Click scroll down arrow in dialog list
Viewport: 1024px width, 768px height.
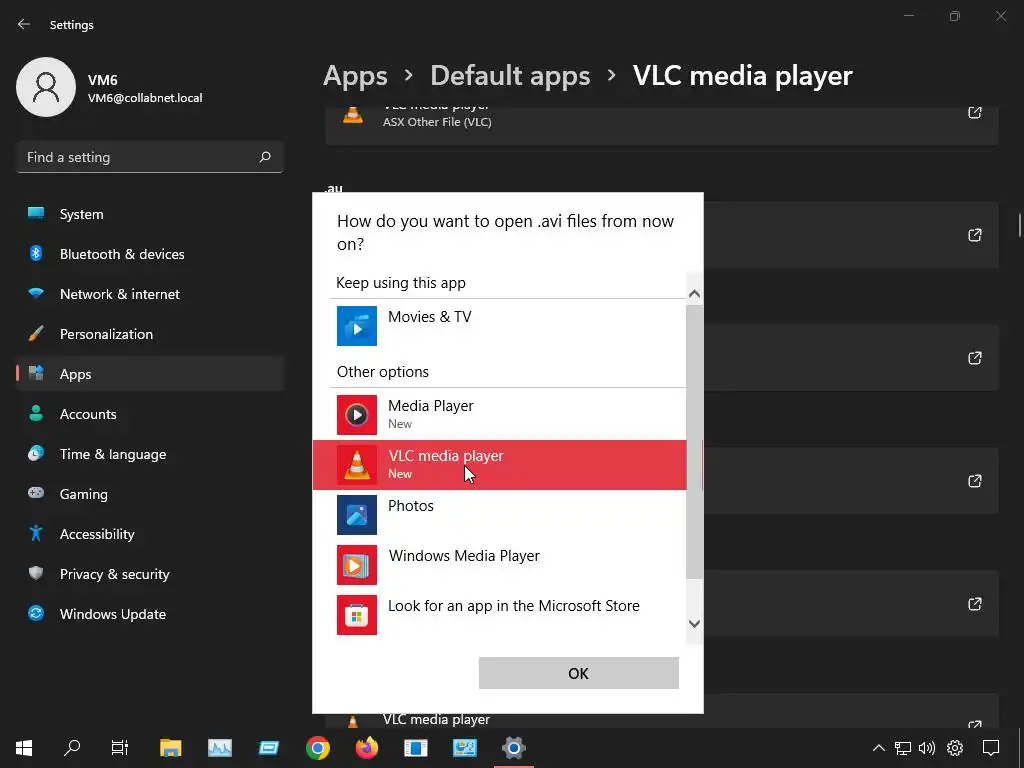click(694, 624)
